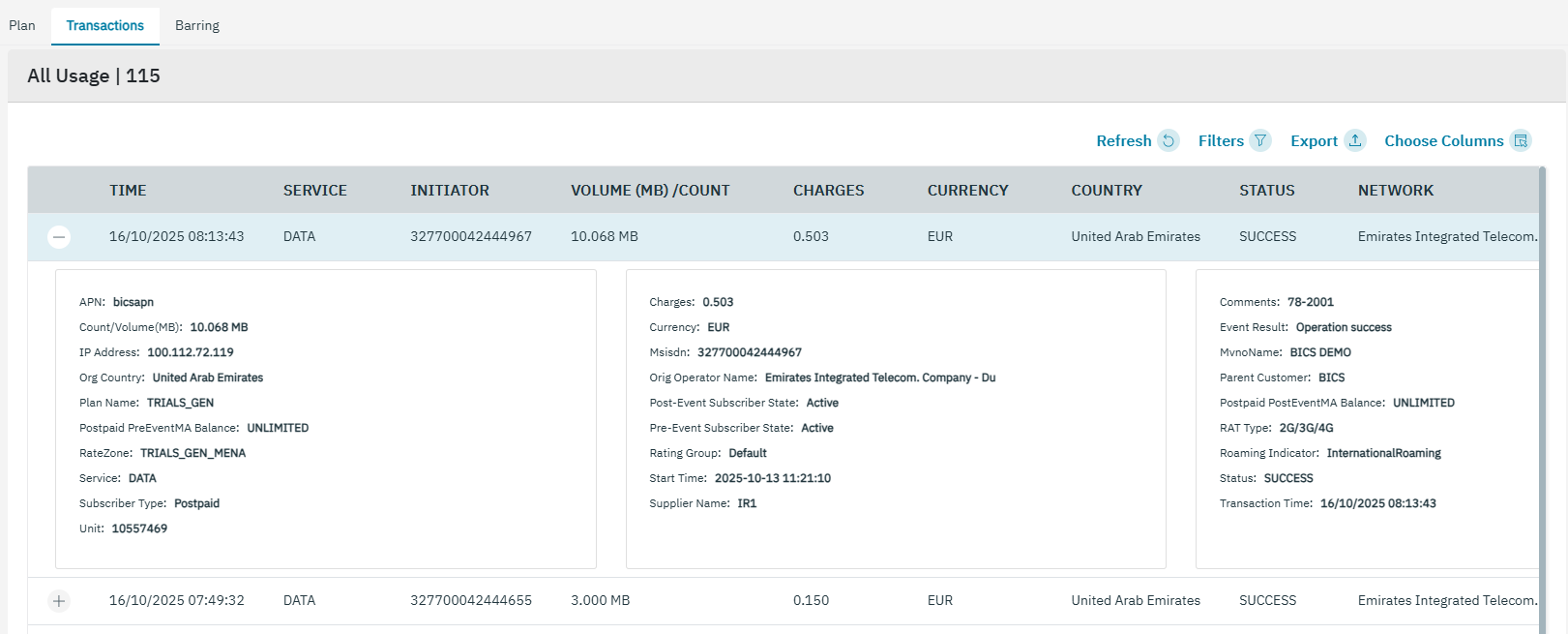Screen dimensions: 1568x634
Task: Click the Export text label
Action: click(x=1314, y=141)
